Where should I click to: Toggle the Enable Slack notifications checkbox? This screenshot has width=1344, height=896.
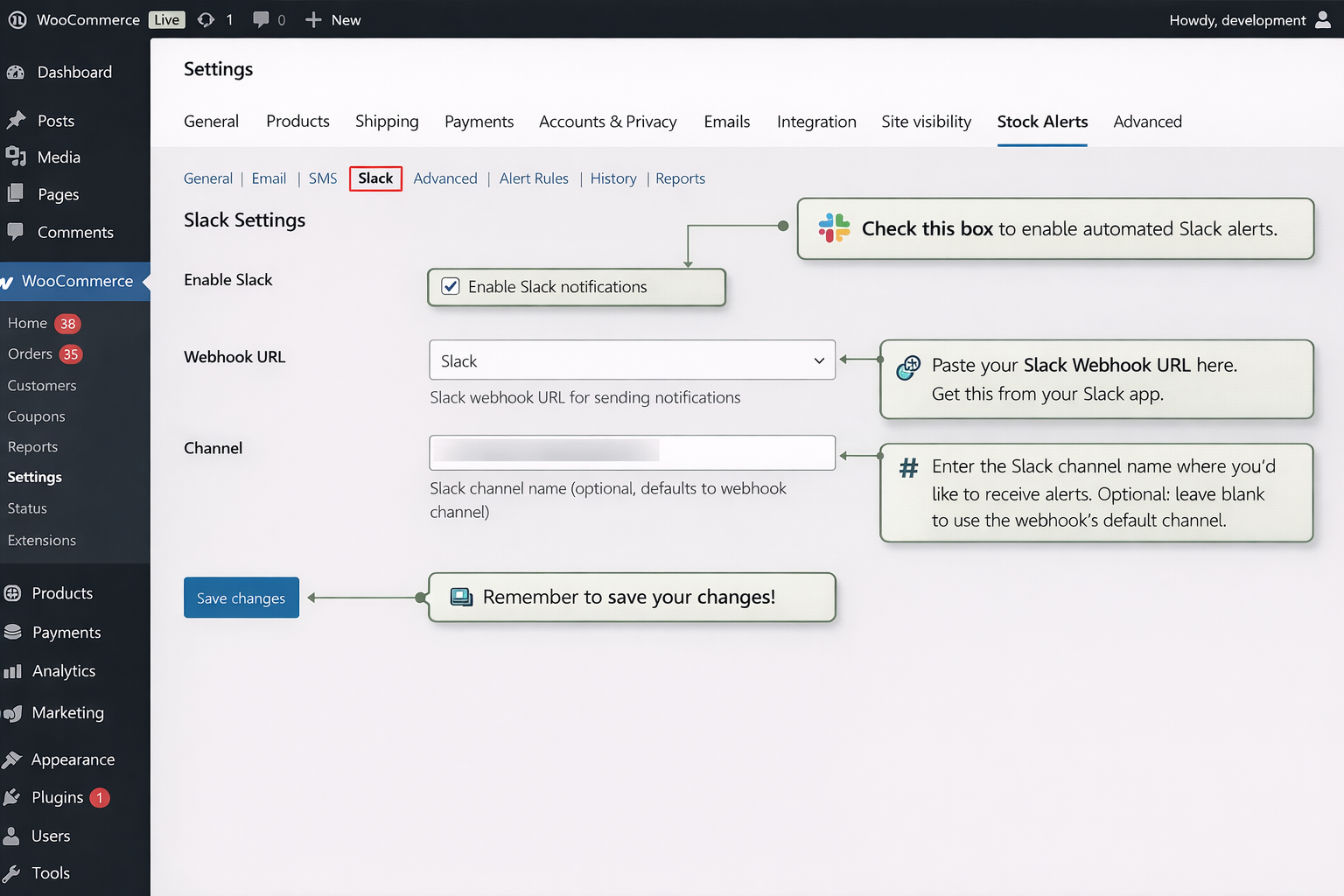pos(451,286)
